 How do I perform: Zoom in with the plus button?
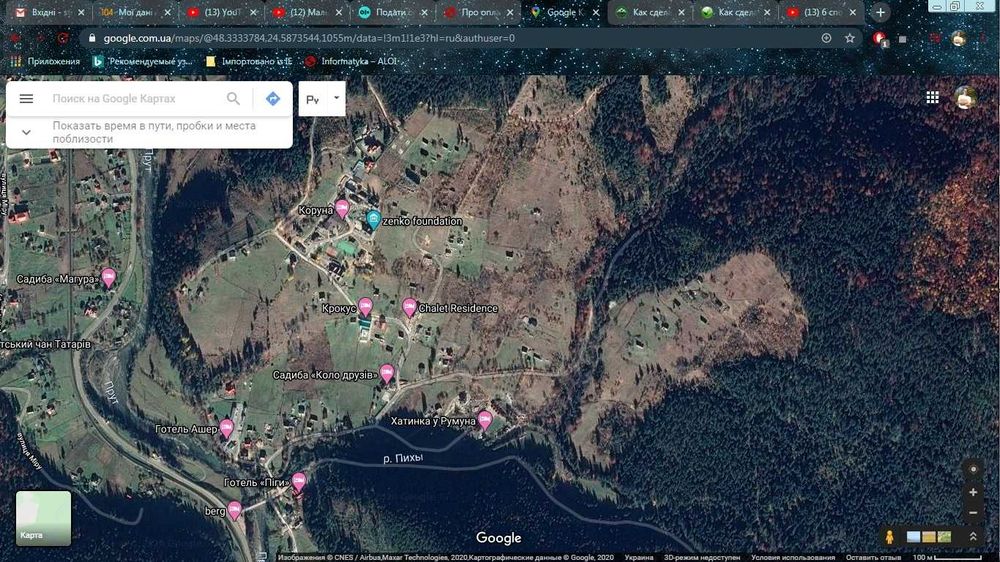[x=974, y=492]
